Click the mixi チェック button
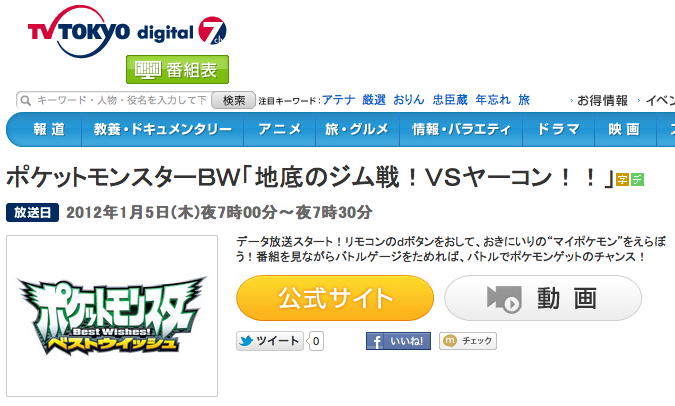 [468, 341]
